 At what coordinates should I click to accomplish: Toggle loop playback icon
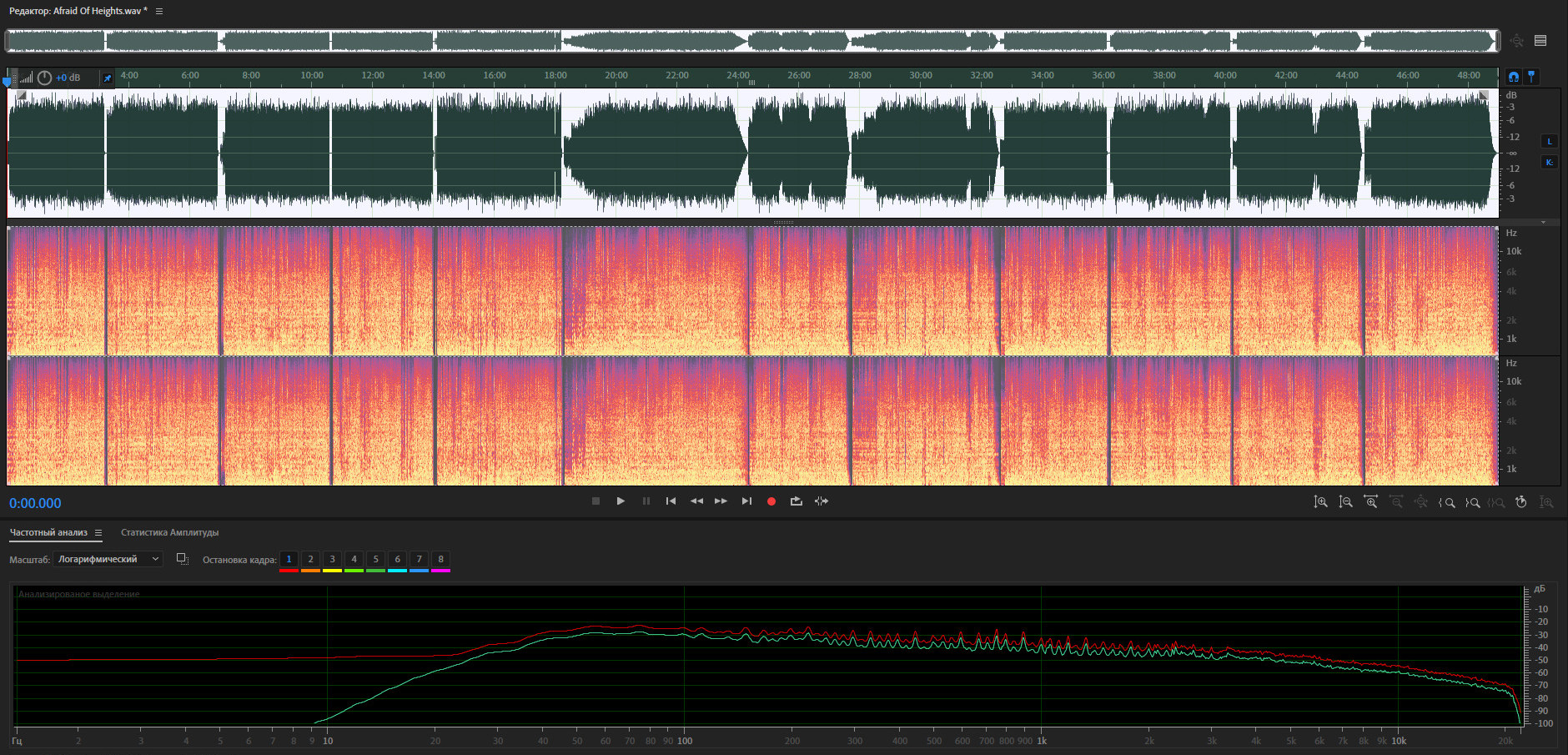[796, 501]
